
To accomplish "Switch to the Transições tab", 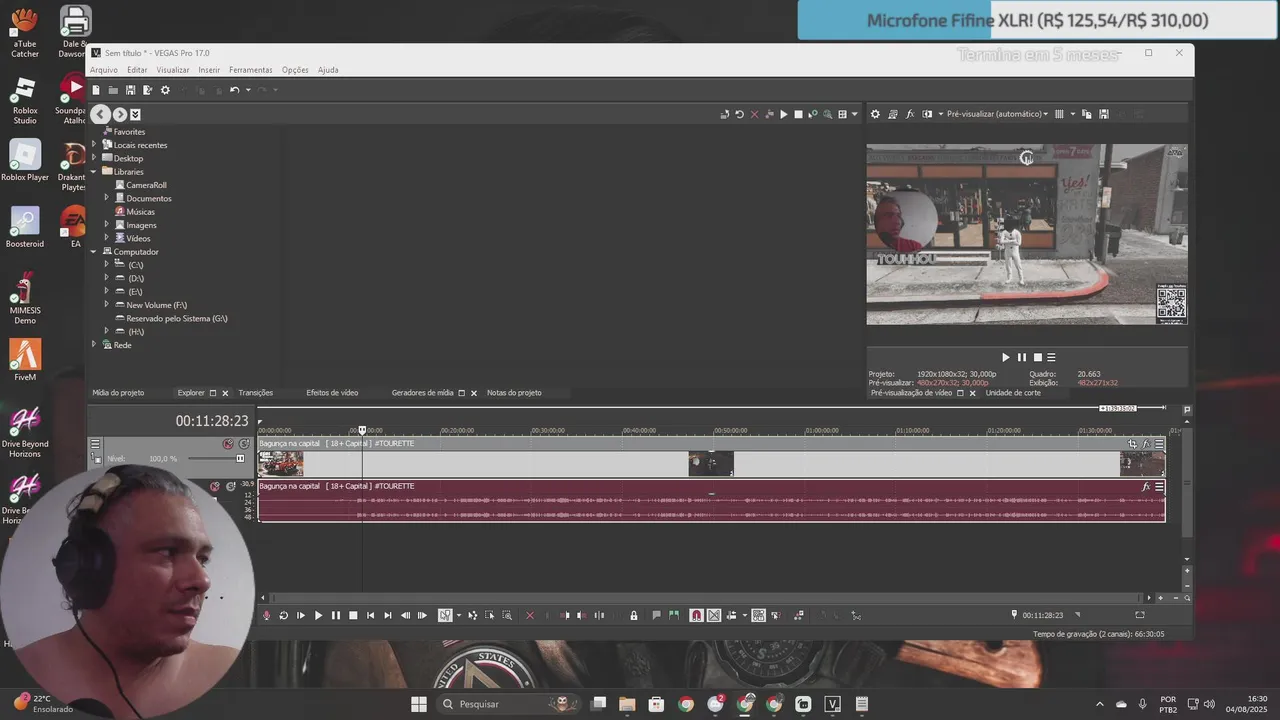I will [256, 393].
